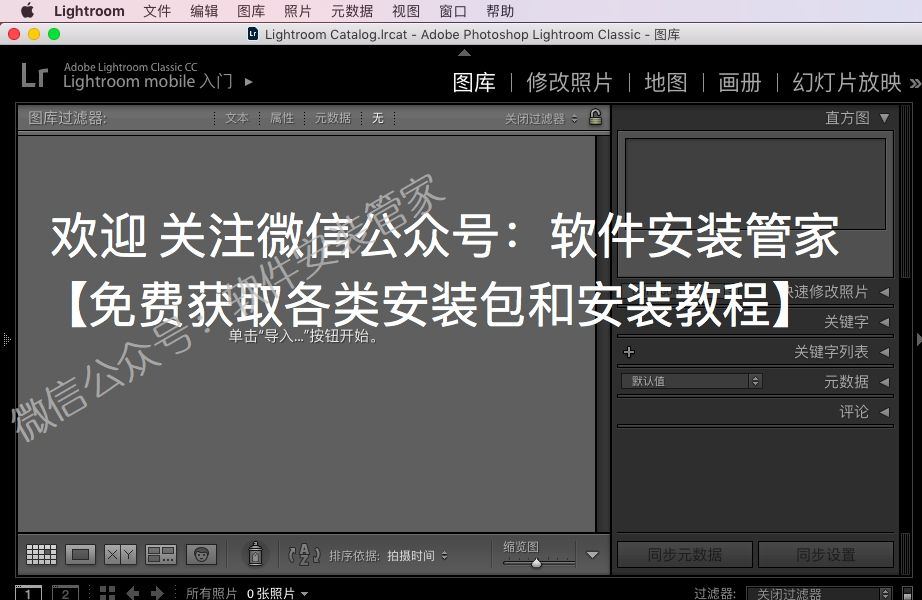Open toolbar content triangle menu
922x600 pixels.
point(593,555)
